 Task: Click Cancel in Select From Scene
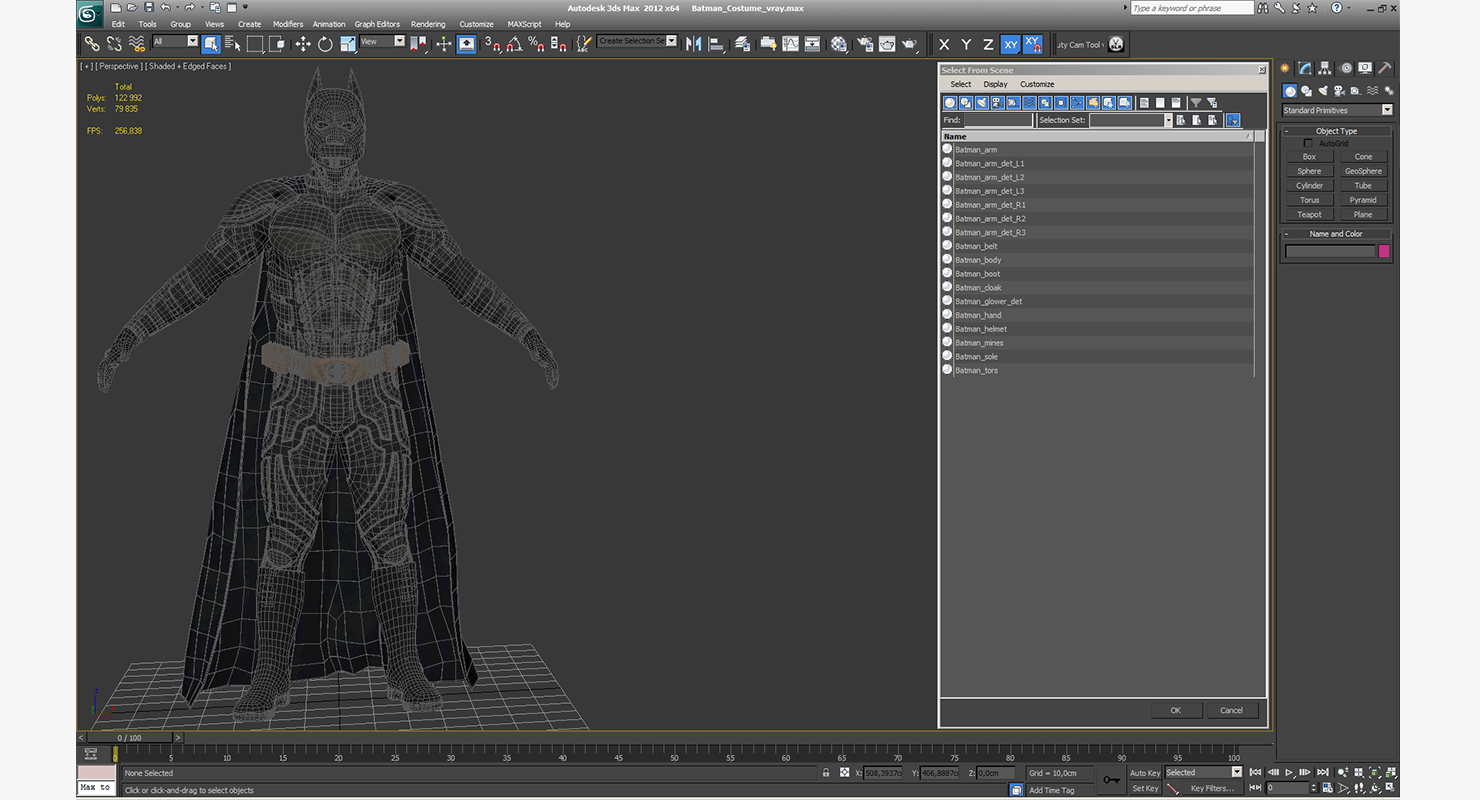(x=1231, y=710)
